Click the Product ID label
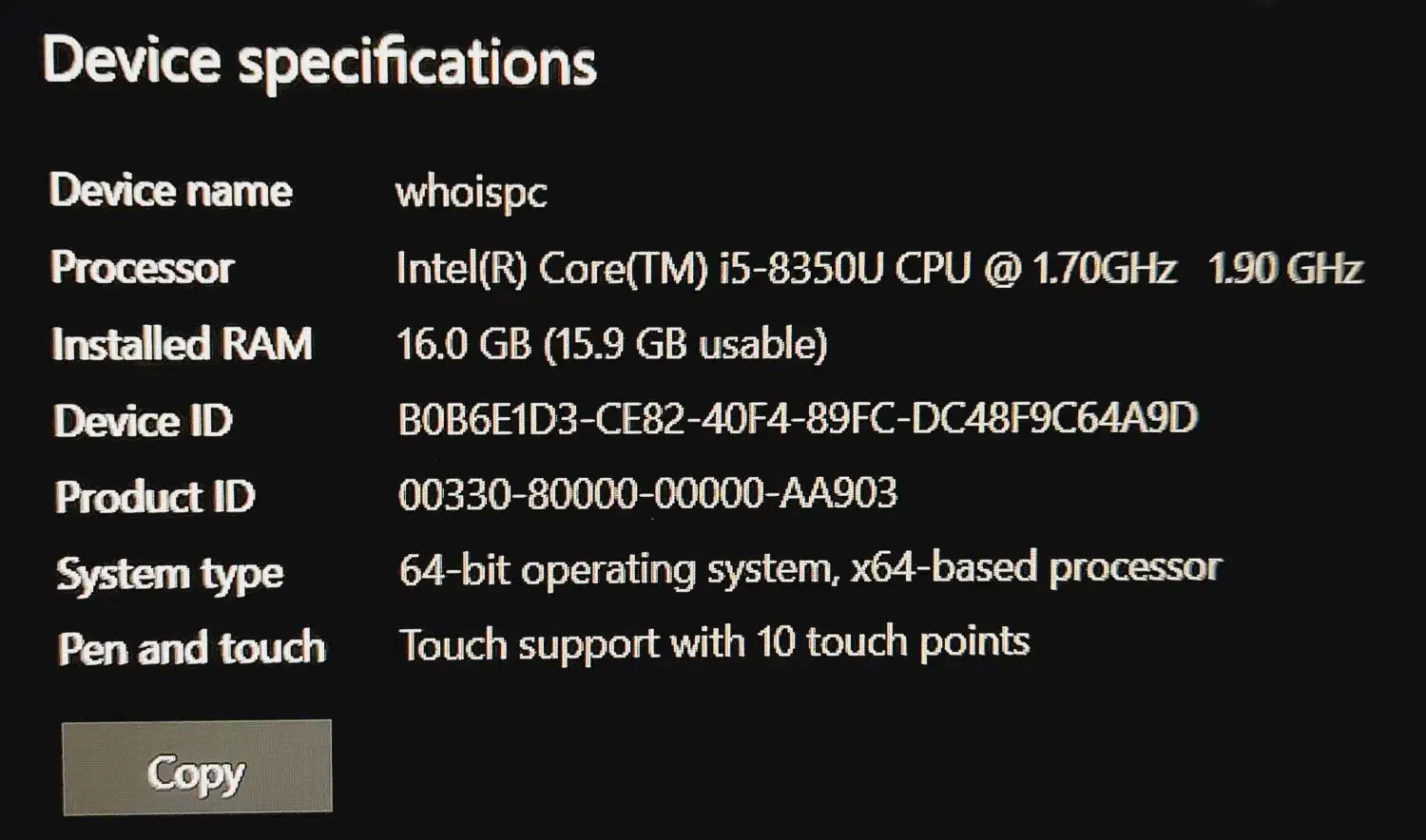 point(155,497)
